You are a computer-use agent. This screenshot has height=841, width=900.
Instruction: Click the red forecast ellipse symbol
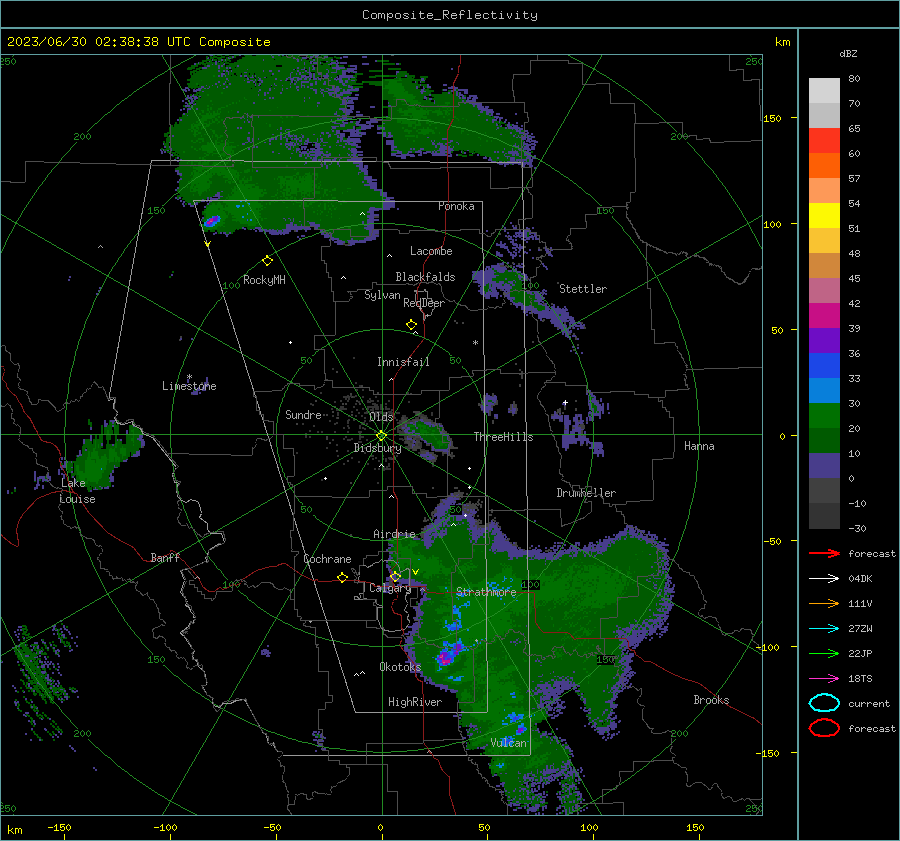click(x=824, y=728)
